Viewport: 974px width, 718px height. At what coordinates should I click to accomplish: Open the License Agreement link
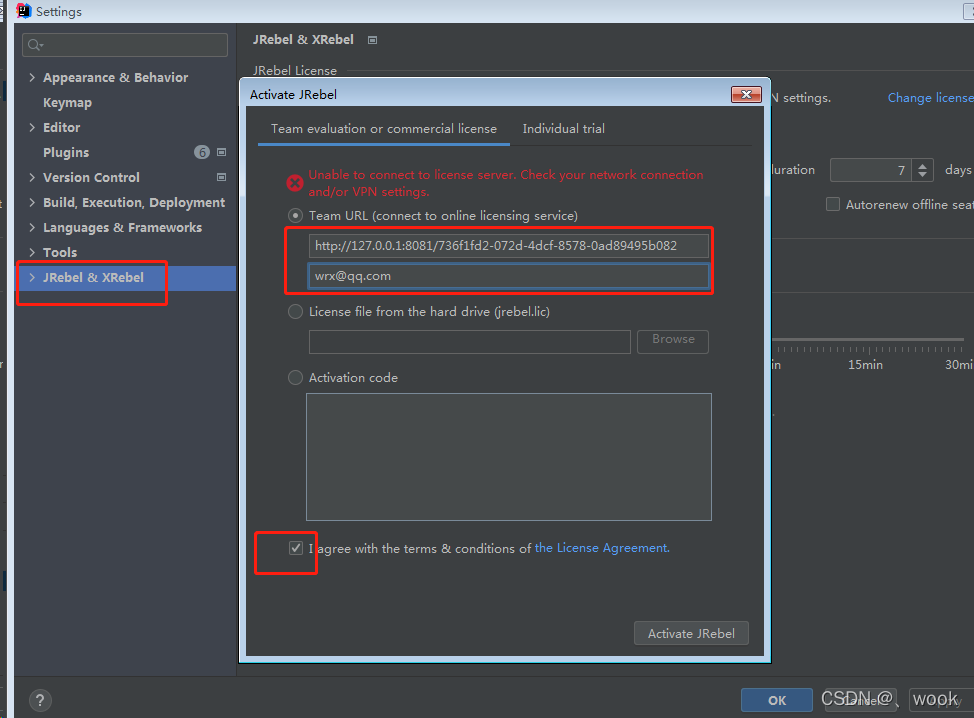(602, 548)
